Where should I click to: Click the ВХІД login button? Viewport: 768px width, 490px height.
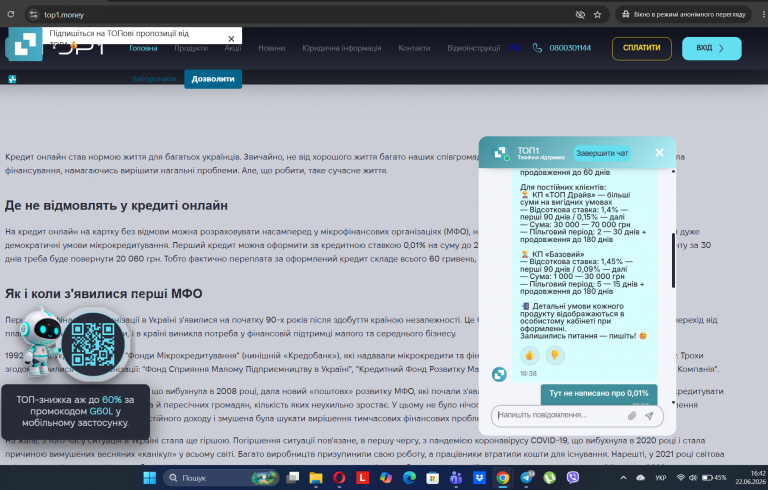(x=712, y=48)
